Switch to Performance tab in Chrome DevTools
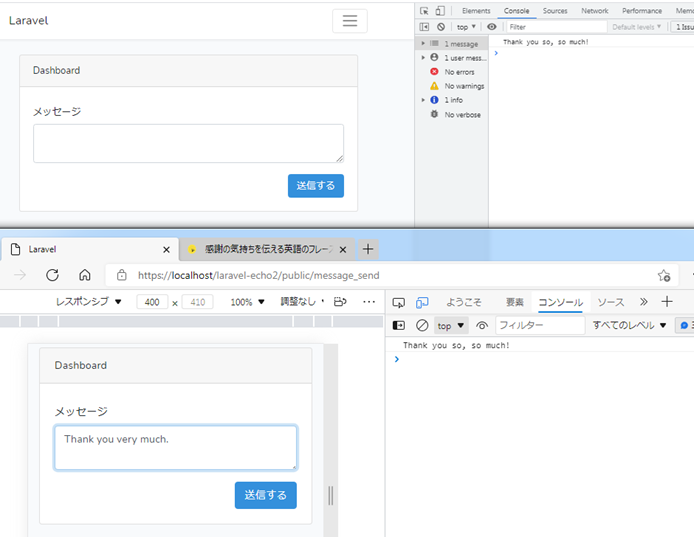694x537 pixels. [x=642, y=11]
